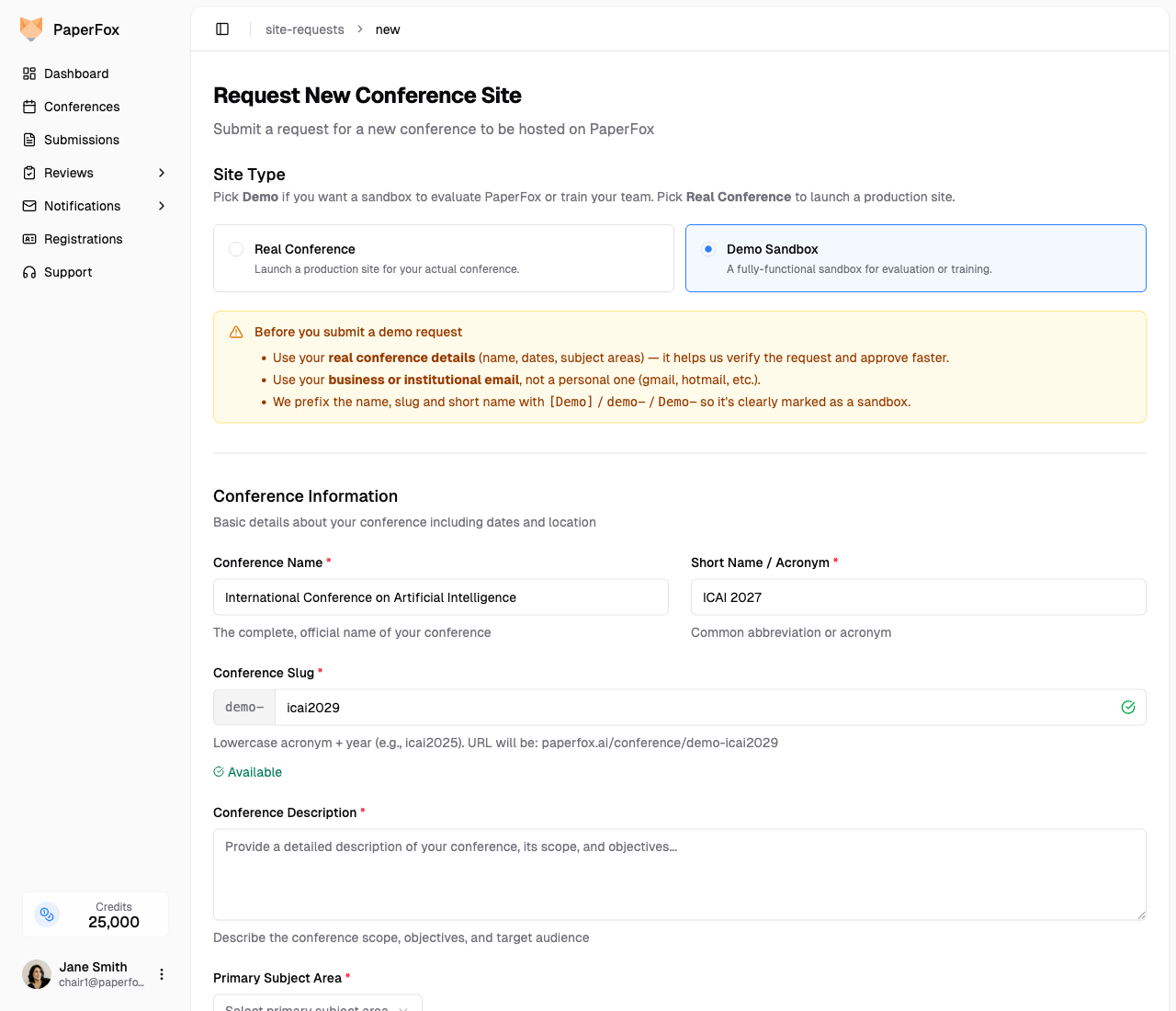Expand the Notifications submenu chevron

pyautogui.click(x=162, y=206)
